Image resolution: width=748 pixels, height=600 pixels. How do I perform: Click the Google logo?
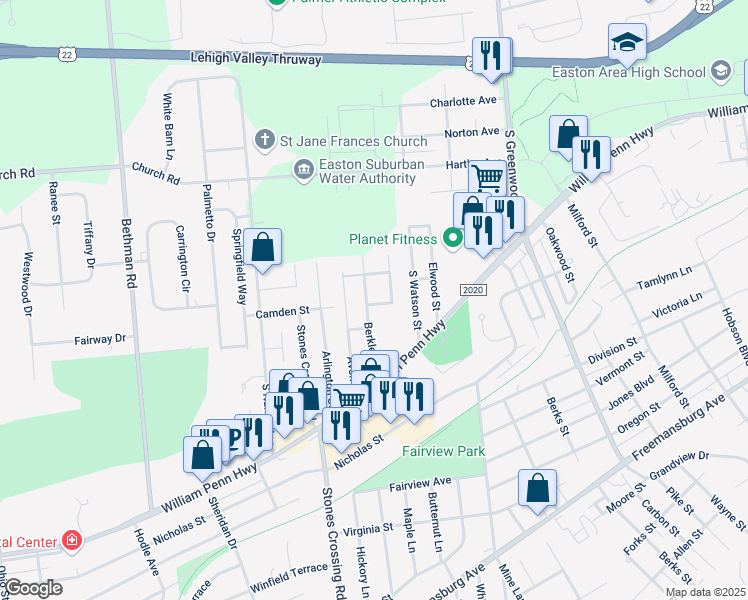33,588
